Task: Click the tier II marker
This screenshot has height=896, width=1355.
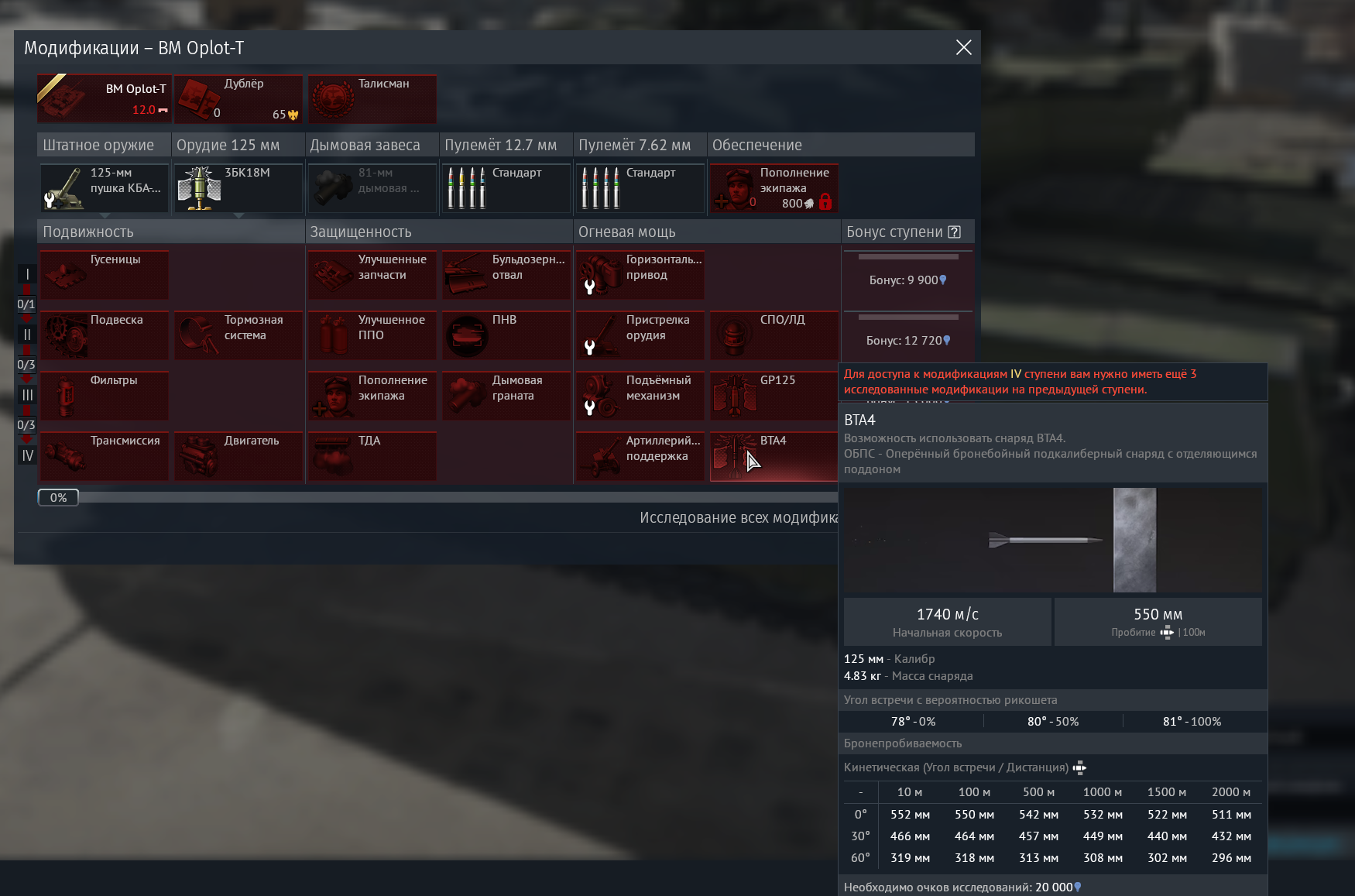Action: tap(27, 335)
